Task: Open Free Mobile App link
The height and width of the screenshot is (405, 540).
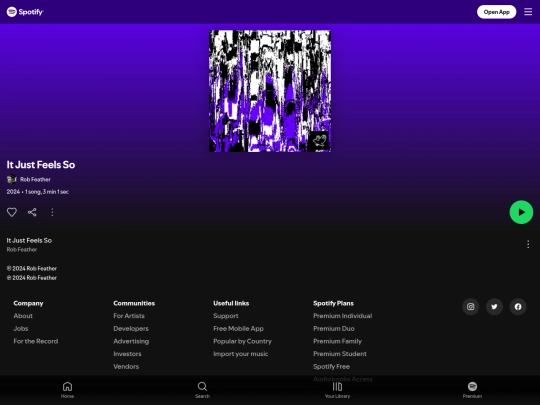Action: coord(238,329)
